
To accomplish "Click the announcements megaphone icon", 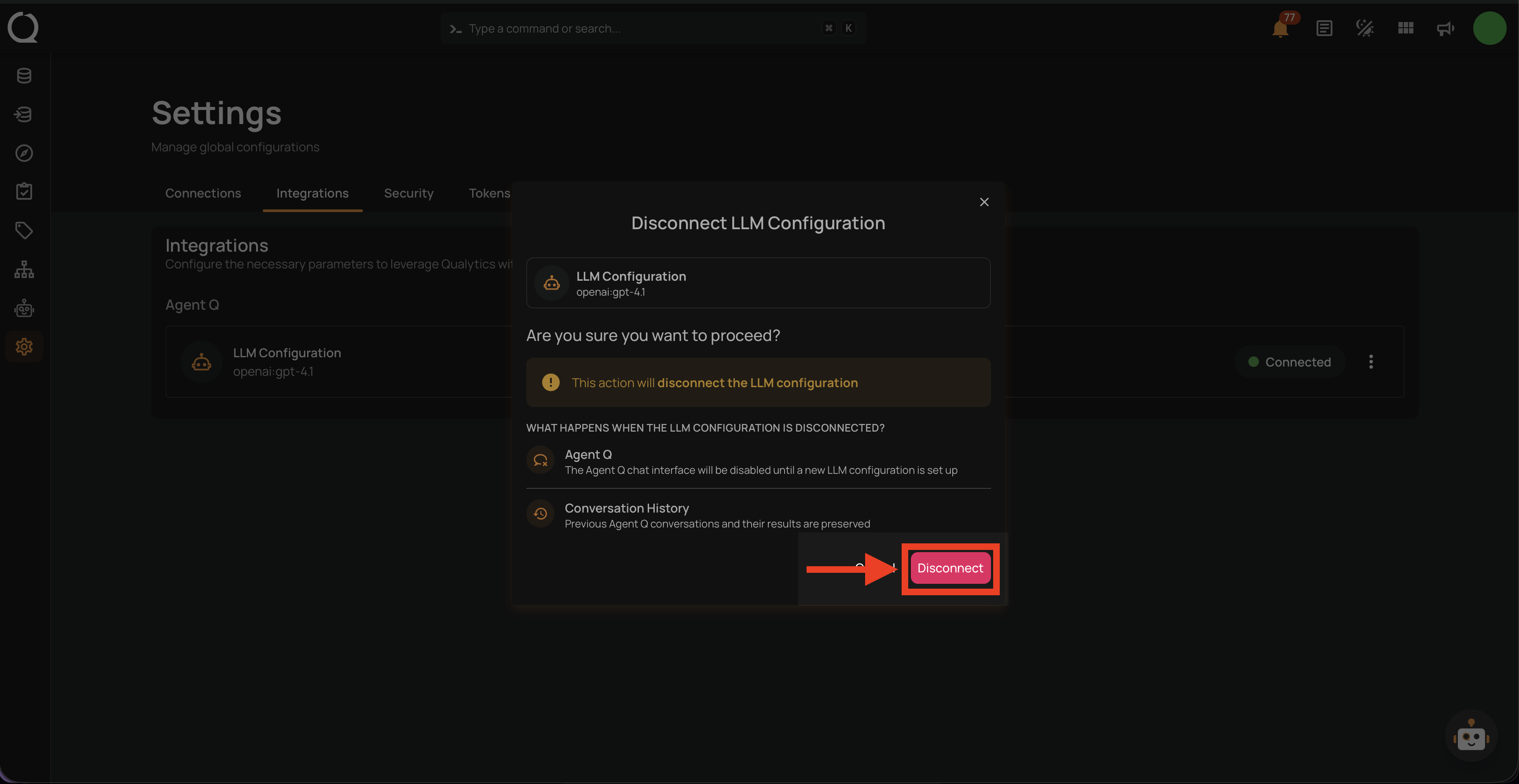I will (1445, 28).
